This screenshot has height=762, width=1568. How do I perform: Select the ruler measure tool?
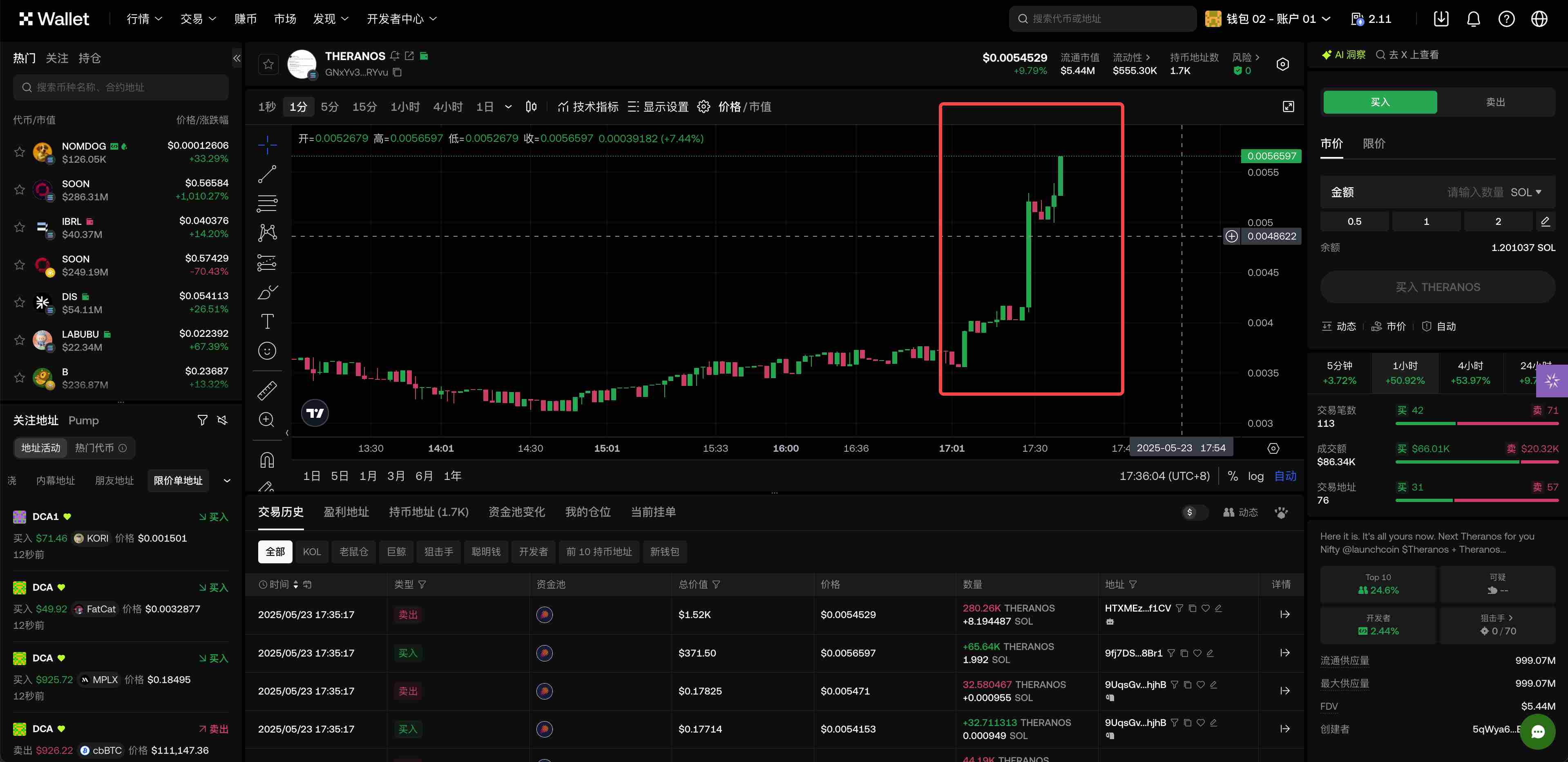coord(267,390)
